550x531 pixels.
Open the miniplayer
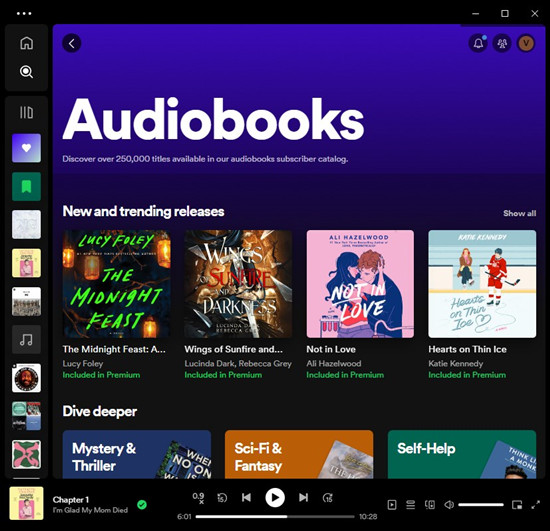pyautogui.click(x=517, y=505)
